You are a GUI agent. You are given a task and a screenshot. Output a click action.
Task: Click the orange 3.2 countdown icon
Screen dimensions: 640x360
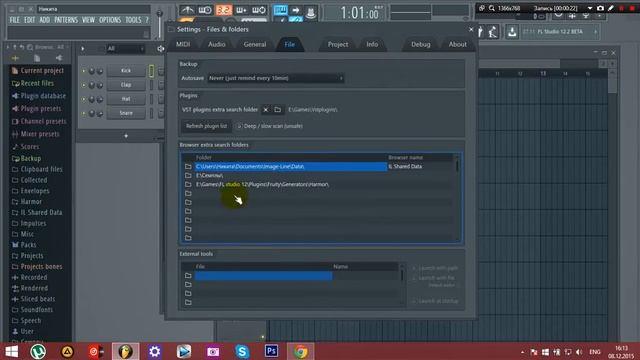[224, 10]
